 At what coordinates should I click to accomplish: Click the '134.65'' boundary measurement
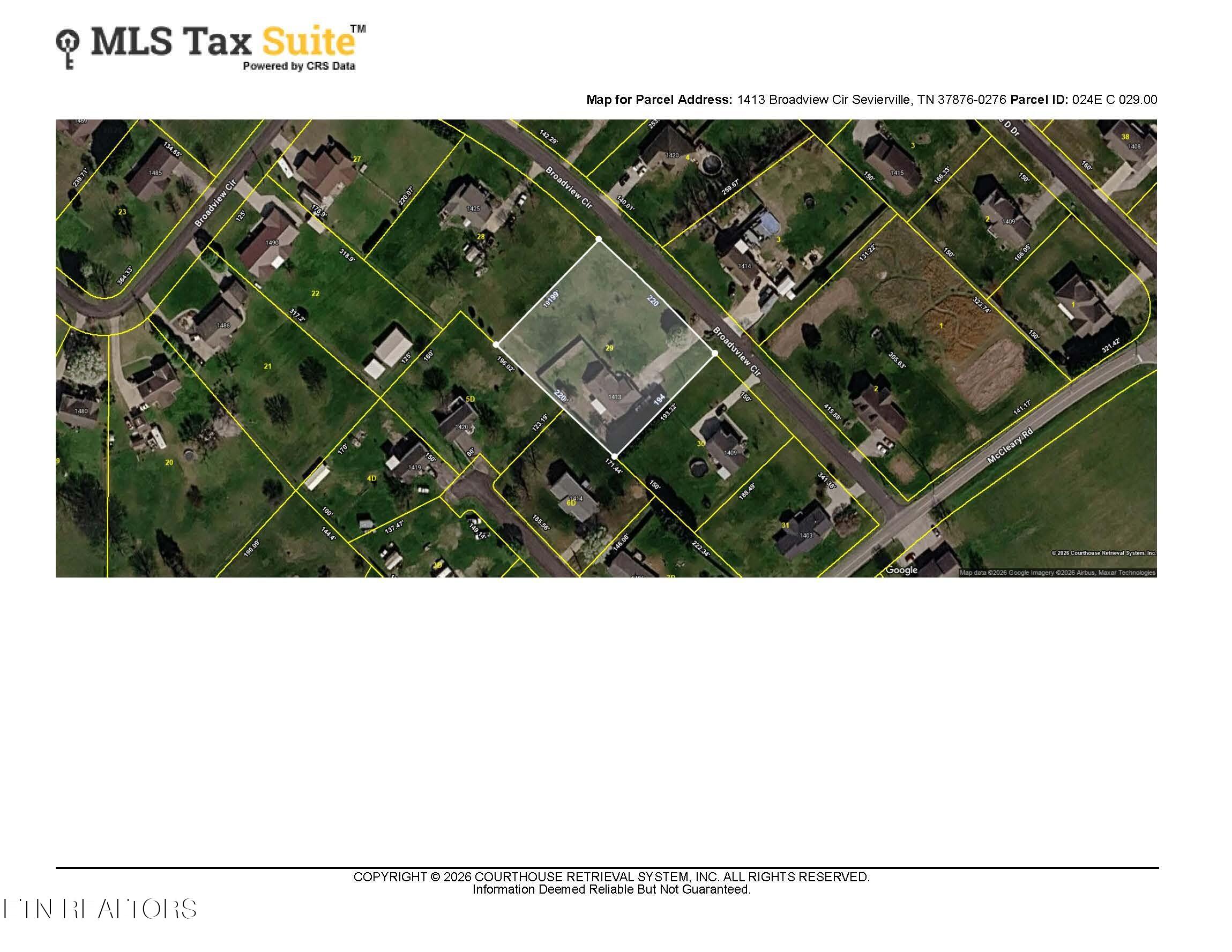173,149
